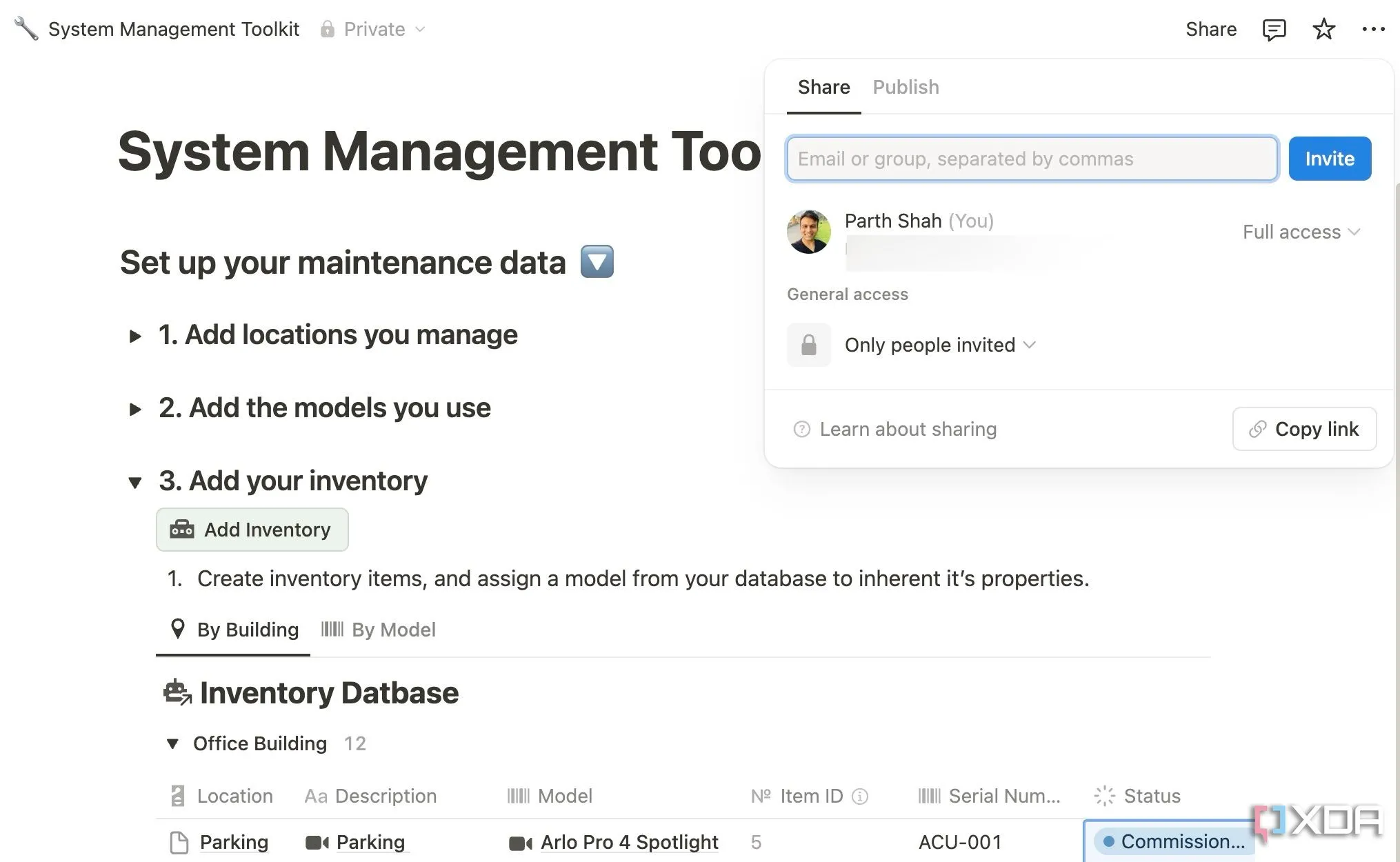Click the wrench page icon in breadcrumb

pos(26,29)
